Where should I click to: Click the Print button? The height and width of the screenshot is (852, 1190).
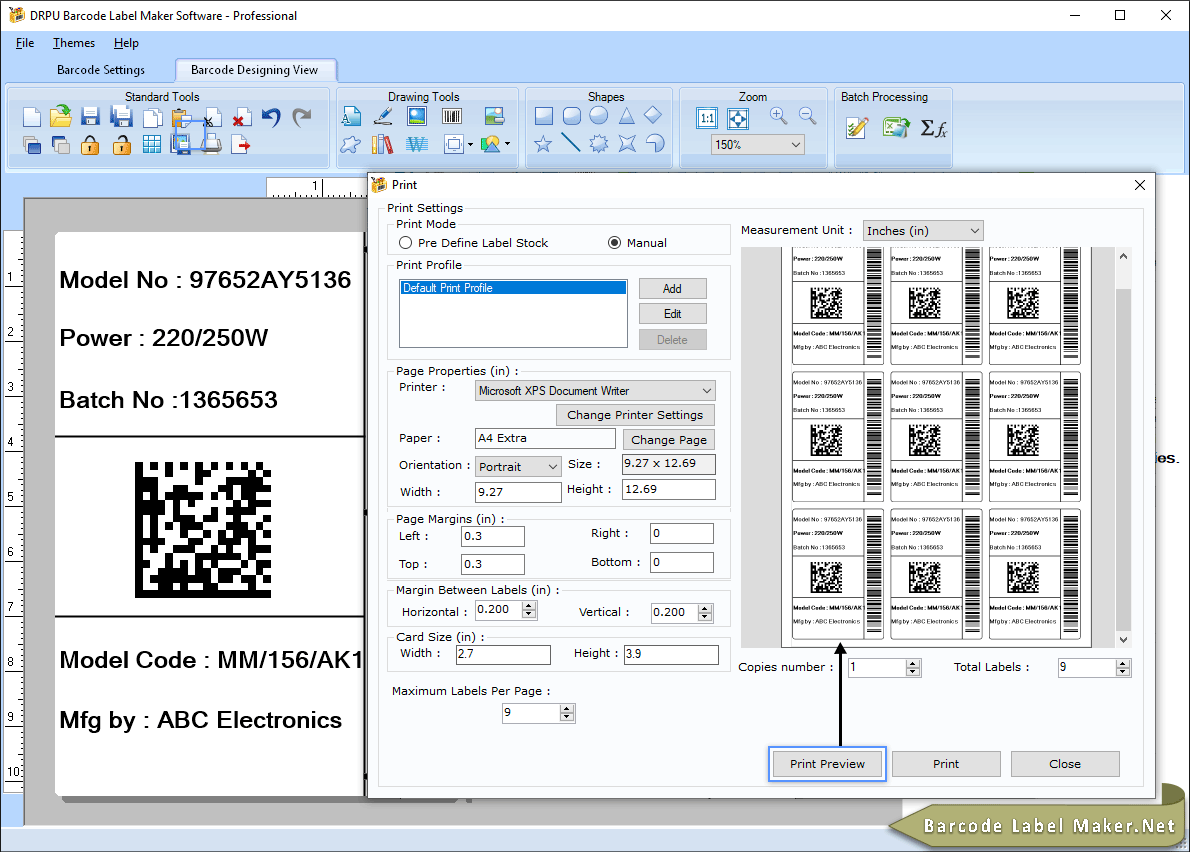tap(946, 764)
